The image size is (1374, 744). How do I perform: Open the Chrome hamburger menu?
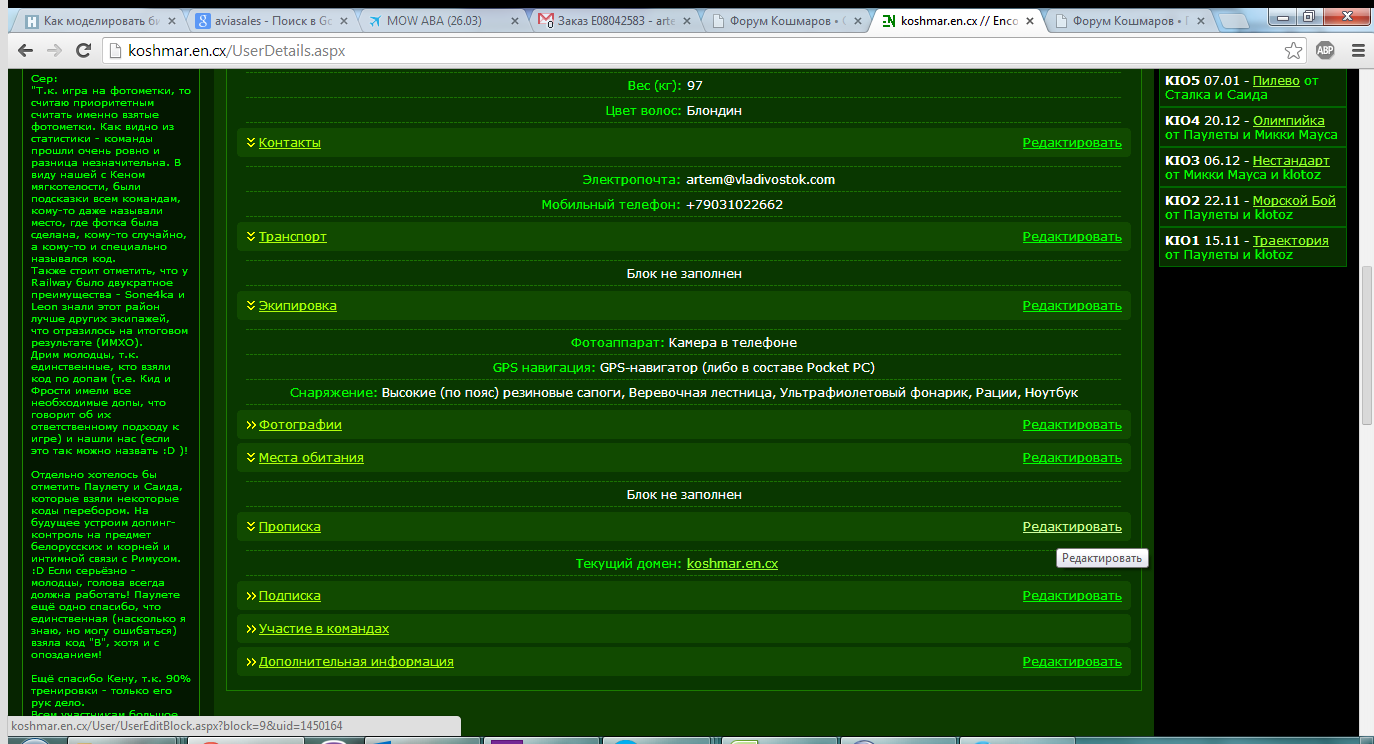[x=1356, y=50]
